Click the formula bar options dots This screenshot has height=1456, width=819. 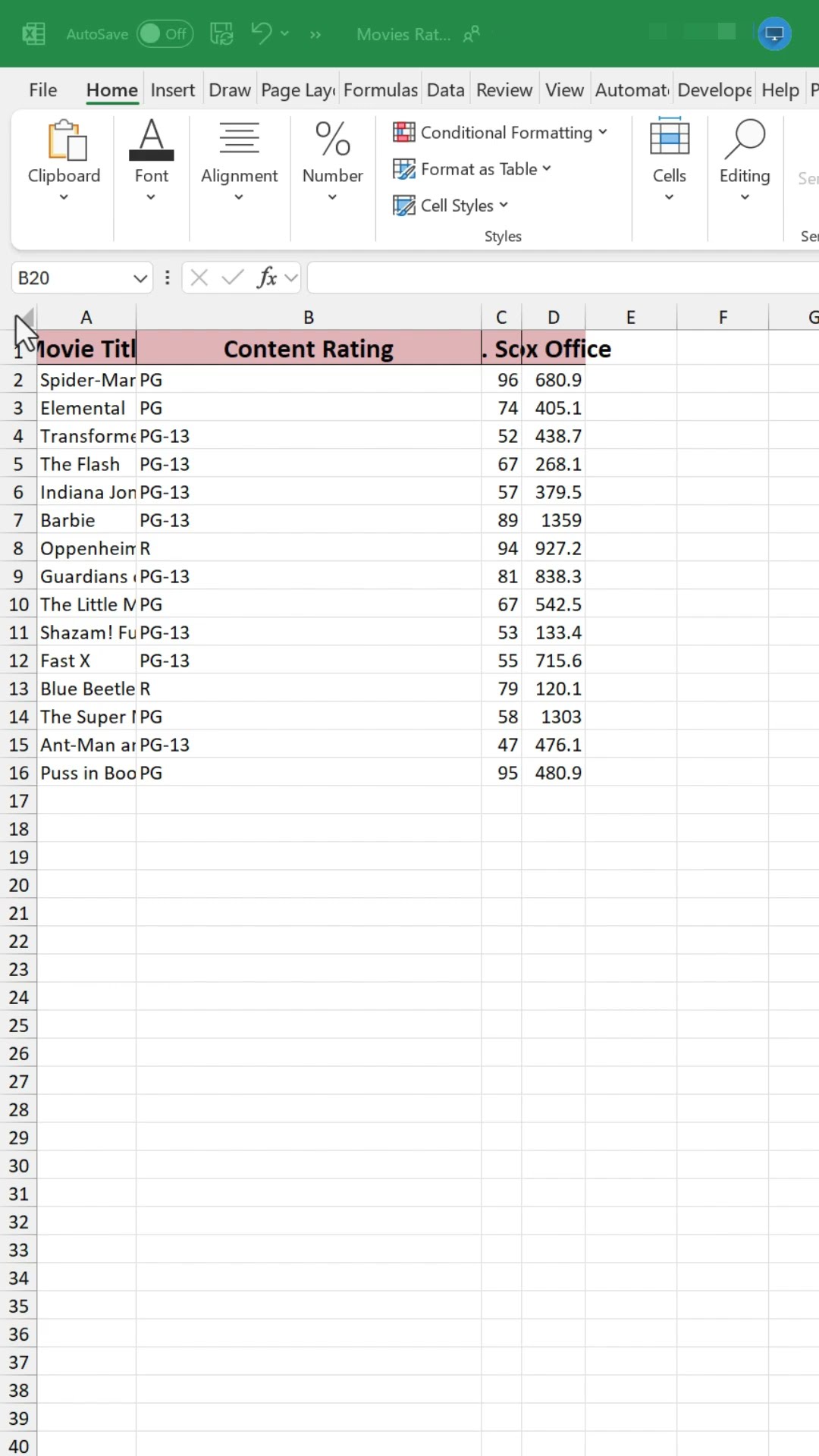pyautogui.click(x=167, y=278)
